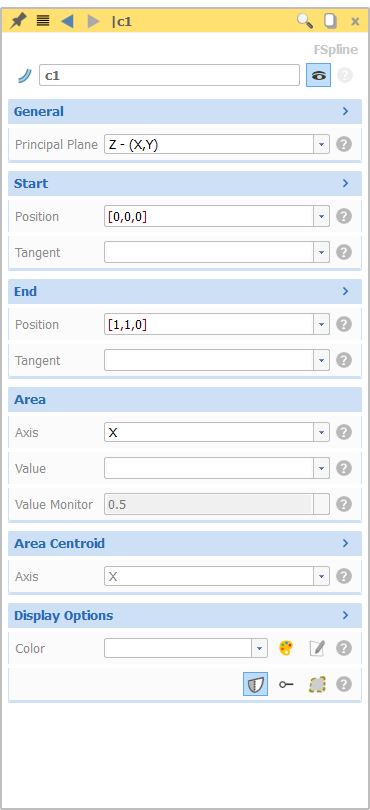Collapse the Display Options section
Screen dimensions: 370x810
click(x=185, y=616)
